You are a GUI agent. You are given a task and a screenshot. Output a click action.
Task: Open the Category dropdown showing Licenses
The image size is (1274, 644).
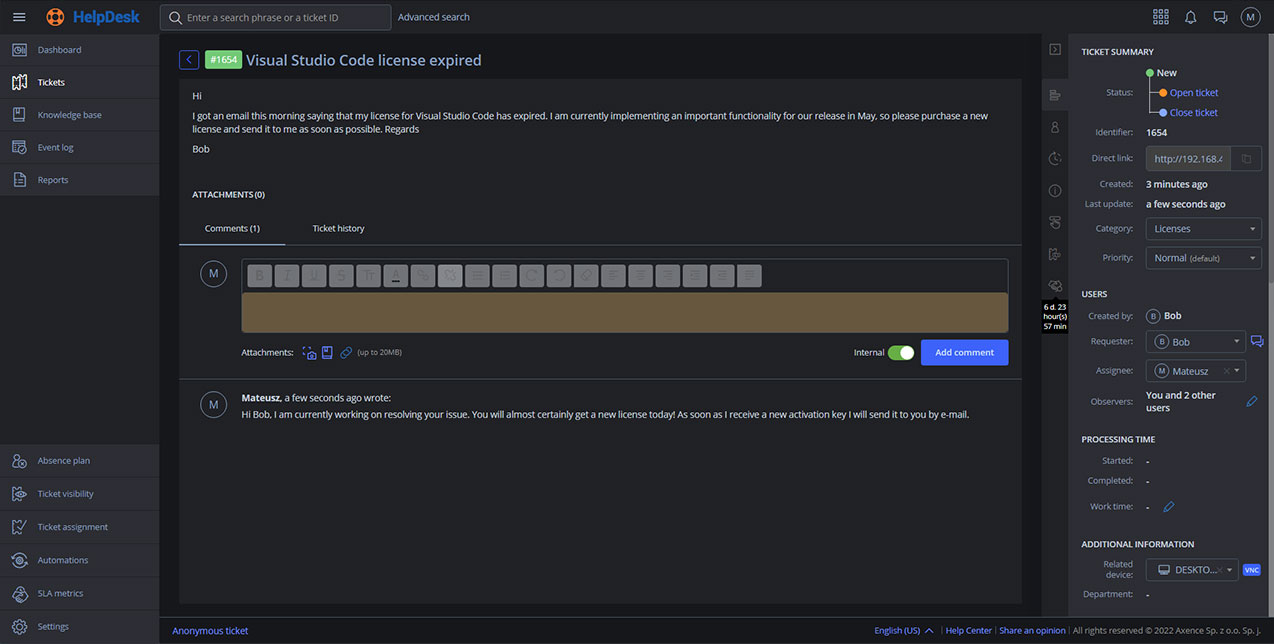[1204, 229]
